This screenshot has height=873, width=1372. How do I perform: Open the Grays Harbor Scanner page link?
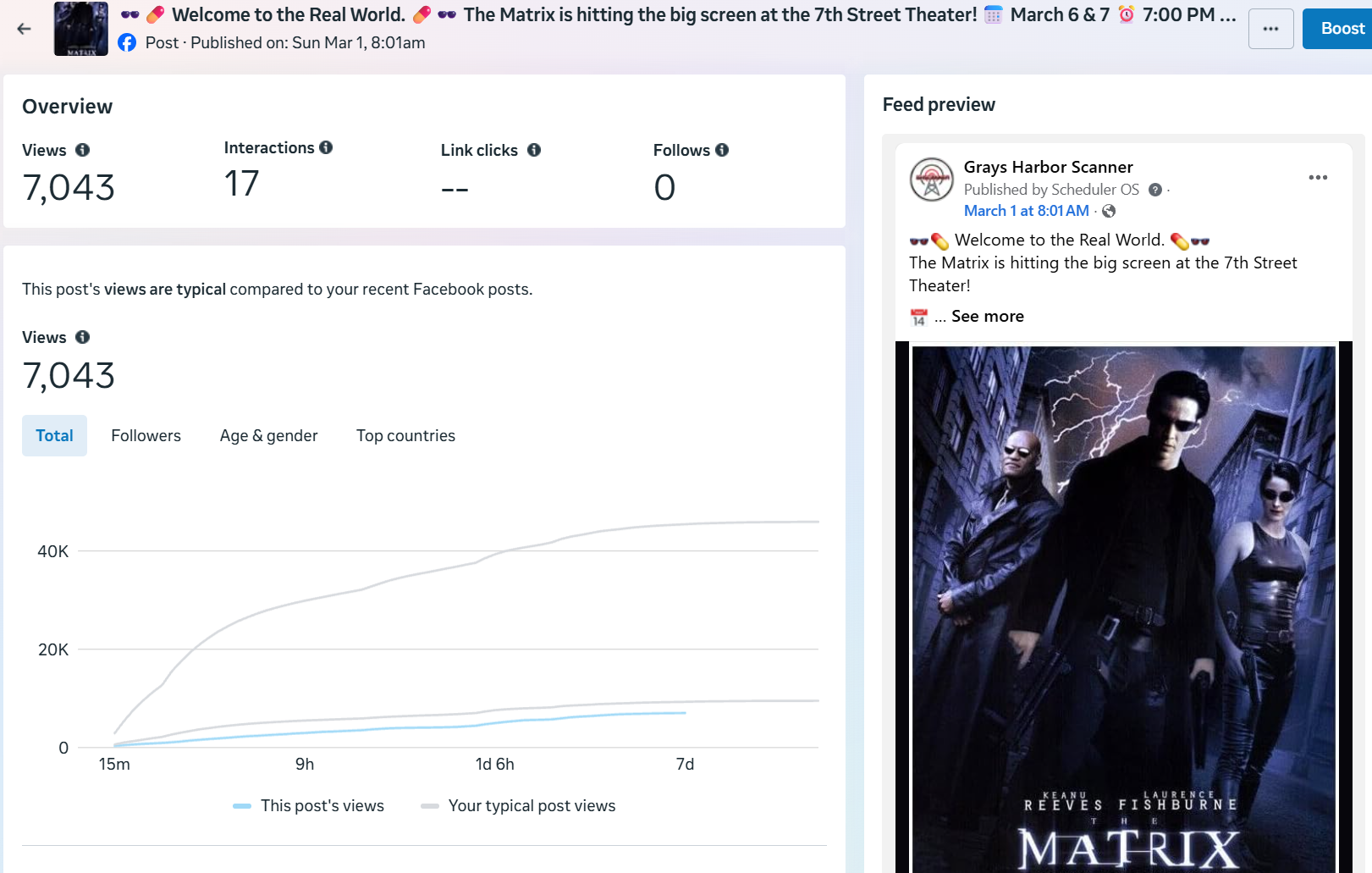(x=1048, y=167)
